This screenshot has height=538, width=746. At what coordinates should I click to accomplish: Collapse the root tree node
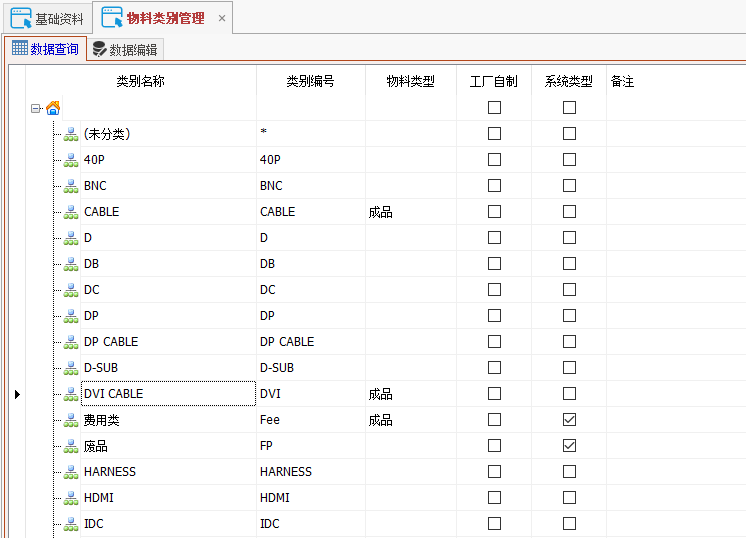[x=36, y=108]
